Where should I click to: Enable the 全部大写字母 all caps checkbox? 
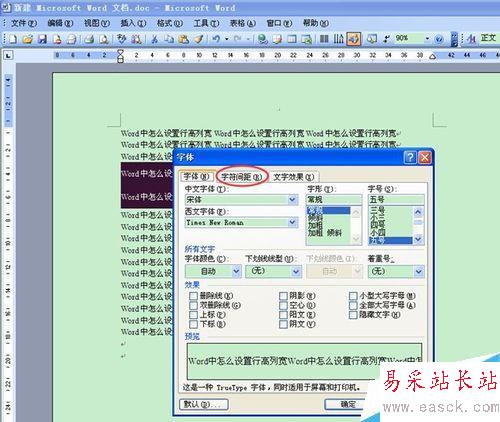(353, 305)
